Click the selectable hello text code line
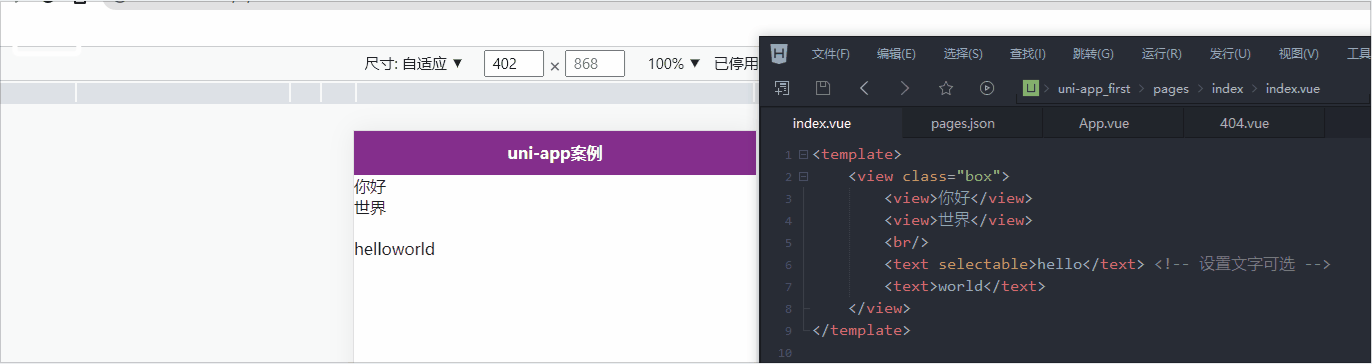The width and height of the screenshot is (1372, 364). [1014, 264]
